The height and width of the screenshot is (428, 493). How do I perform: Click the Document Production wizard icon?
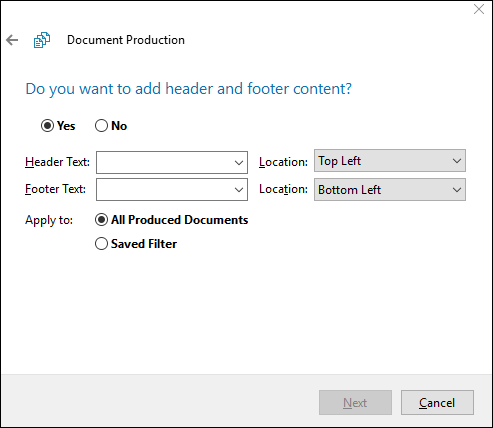point(42,40)
